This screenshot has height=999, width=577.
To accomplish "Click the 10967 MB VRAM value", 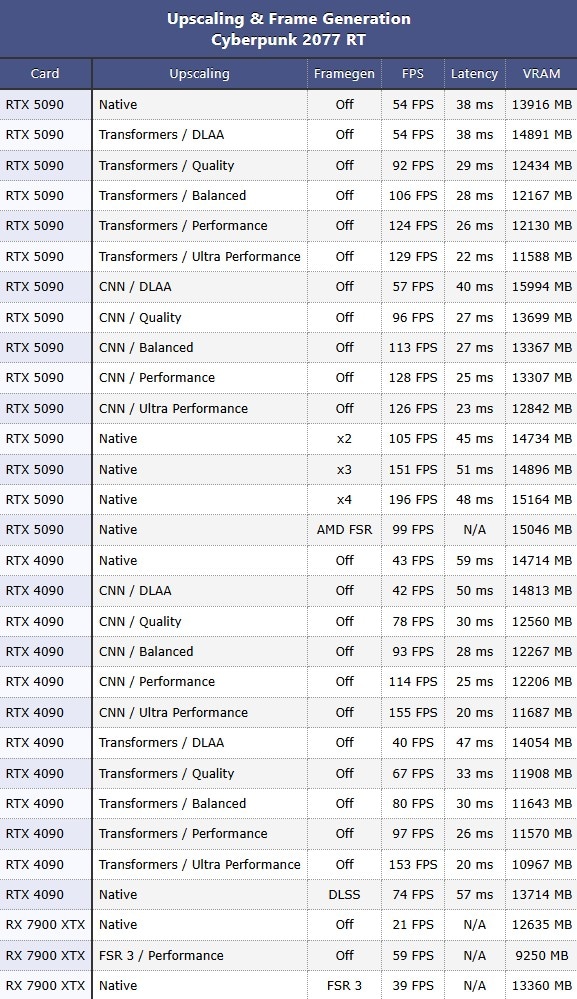I will coord(541,865).
